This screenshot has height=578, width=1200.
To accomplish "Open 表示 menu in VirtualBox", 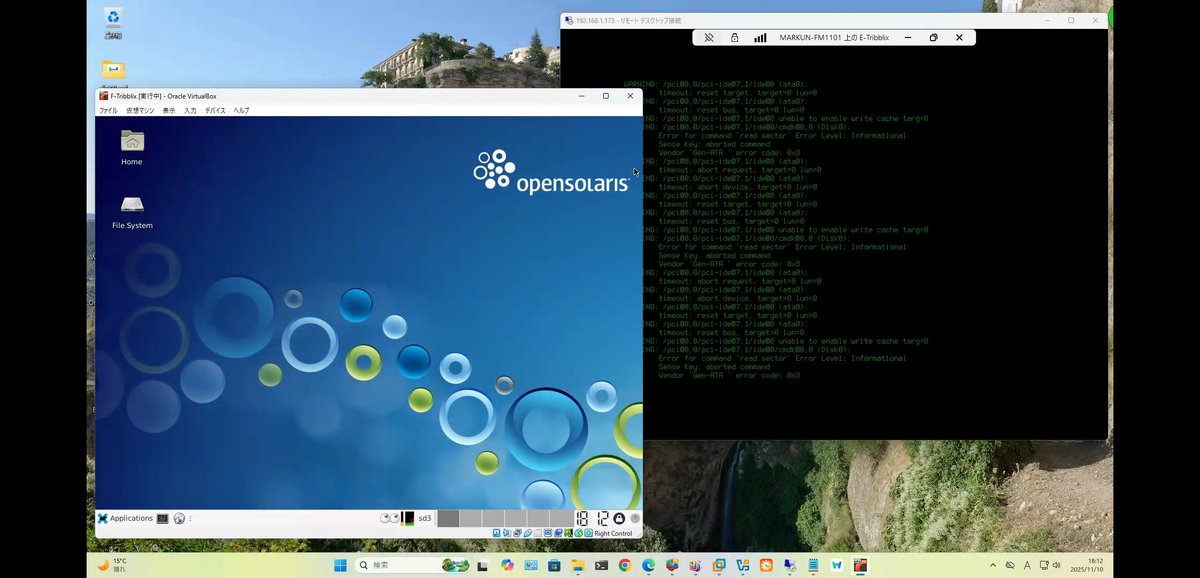I will (x=169, y=110).
